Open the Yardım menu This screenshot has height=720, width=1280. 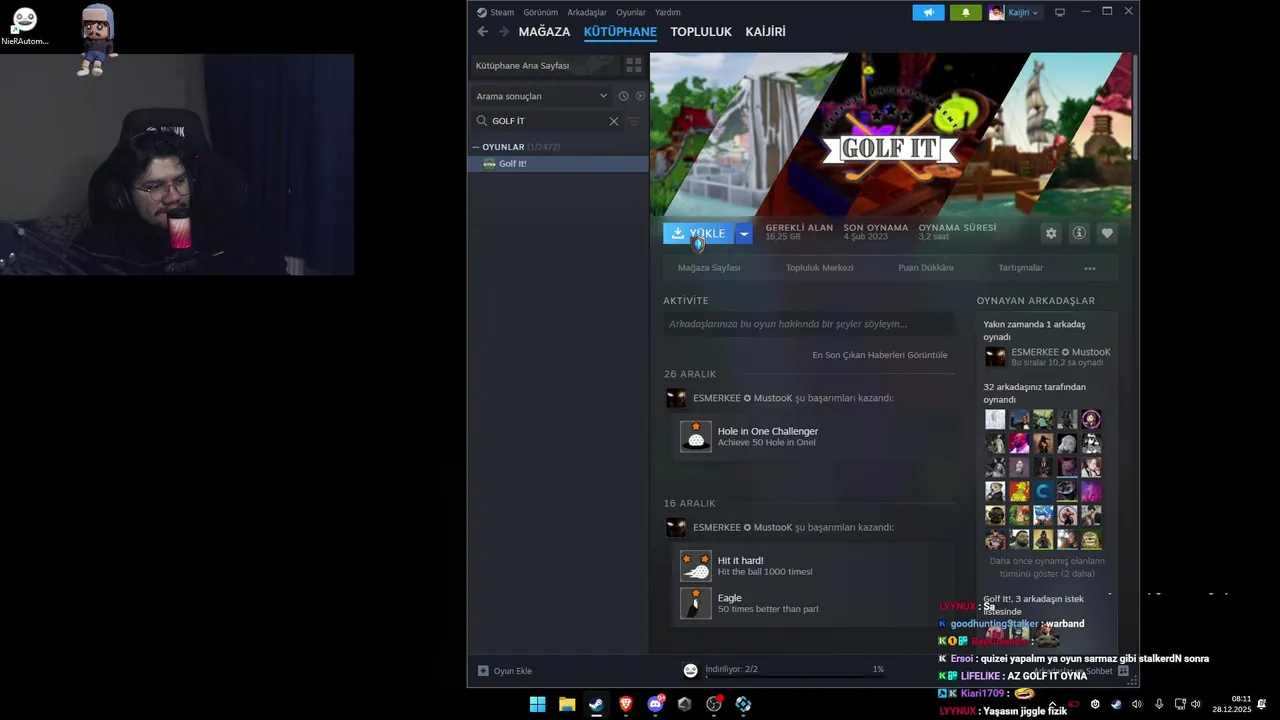coord(668,12)
